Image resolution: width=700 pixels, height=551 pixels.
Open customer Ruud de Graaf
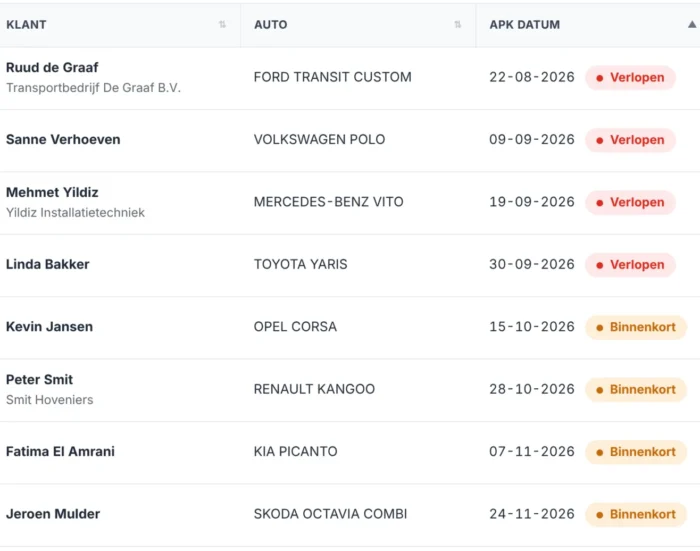tap(52, 67)
